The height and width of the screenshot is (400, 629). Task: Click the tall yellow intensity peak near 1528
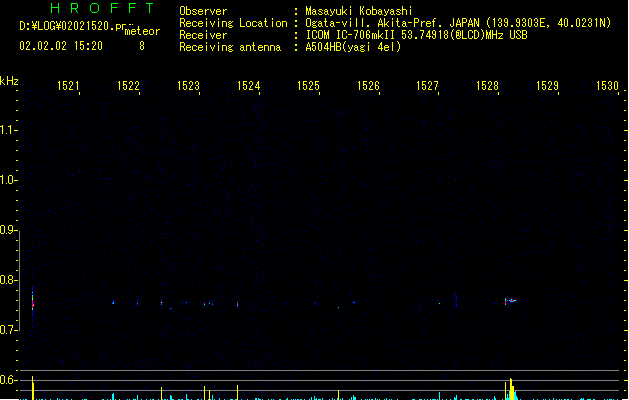[x=510, y=389]
